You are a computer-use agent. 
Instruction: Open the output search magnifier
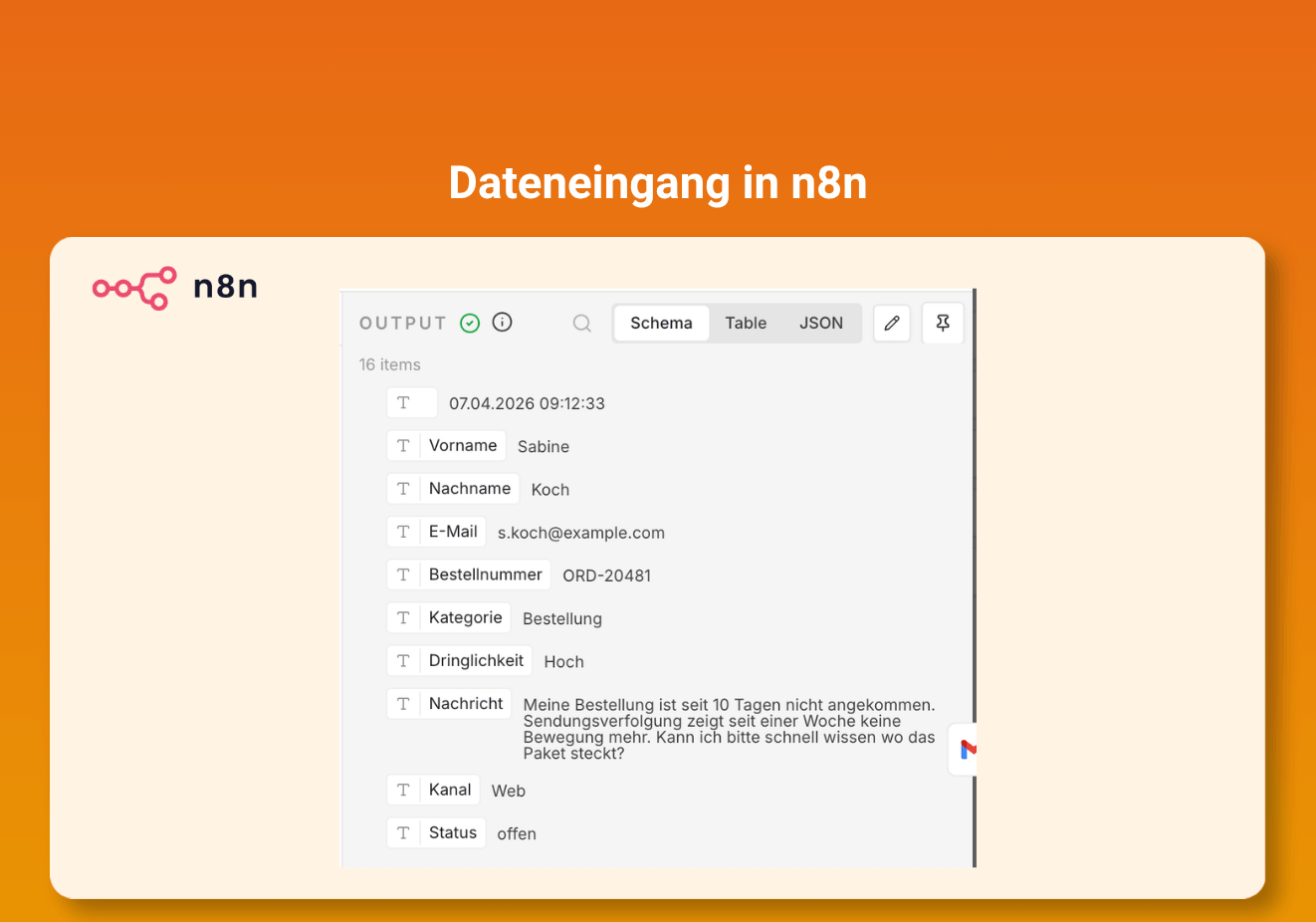coord(582,324)
